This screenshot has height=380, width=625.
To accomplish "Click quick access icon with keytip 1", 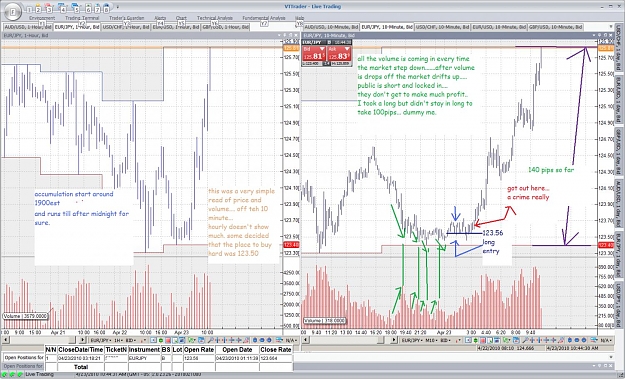I will pyautogui.click(x=29, y=10).
